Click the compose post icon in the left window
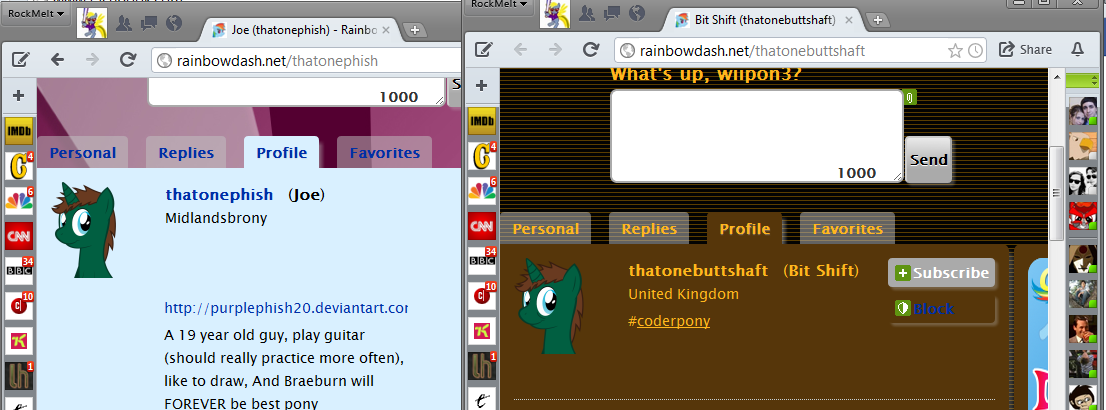This screenshot has height=410, width=1106. pos(20,60)
